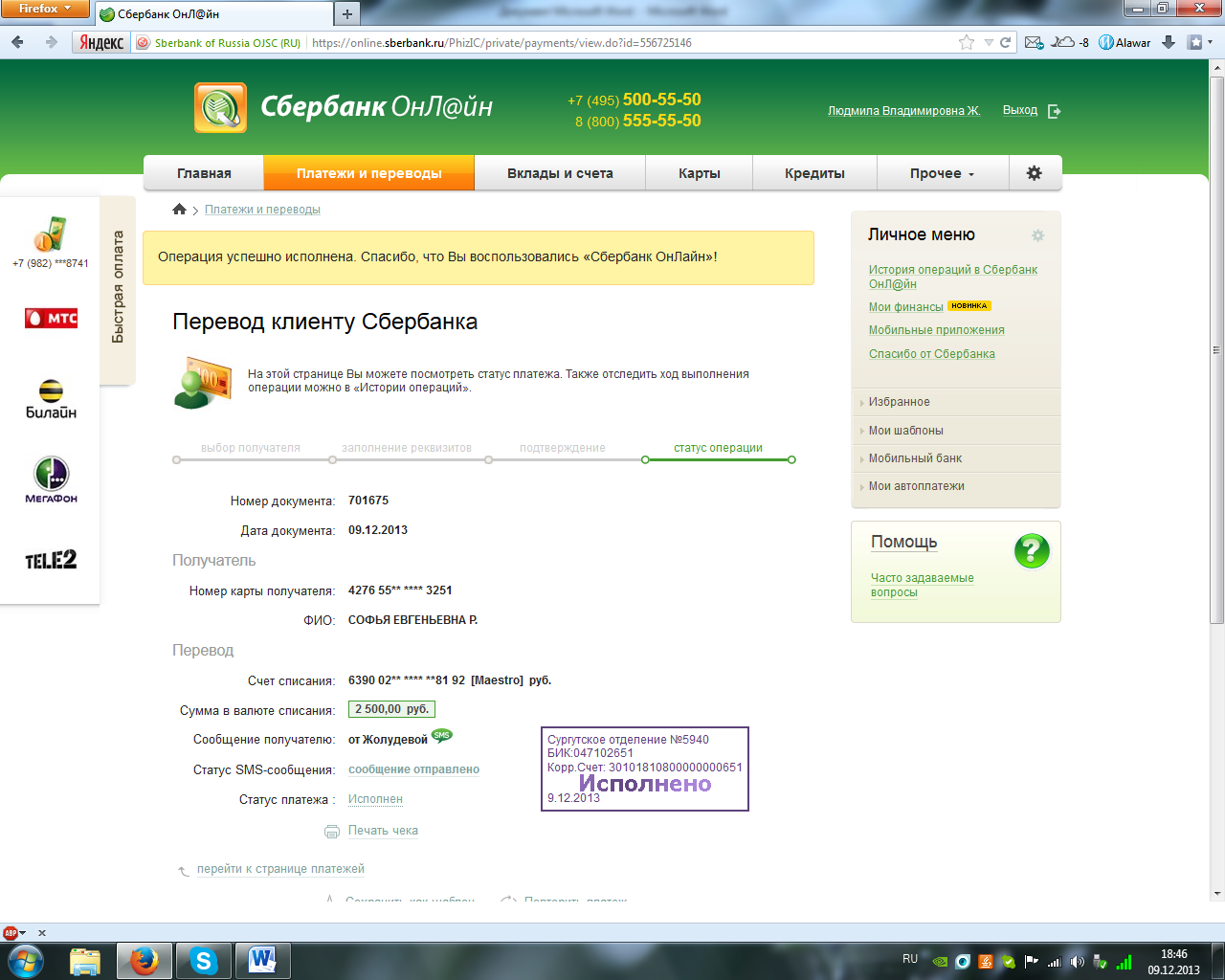Click the SMS bubble icon next to message
Screen dimensions: 1225x980
coord(441,736)
